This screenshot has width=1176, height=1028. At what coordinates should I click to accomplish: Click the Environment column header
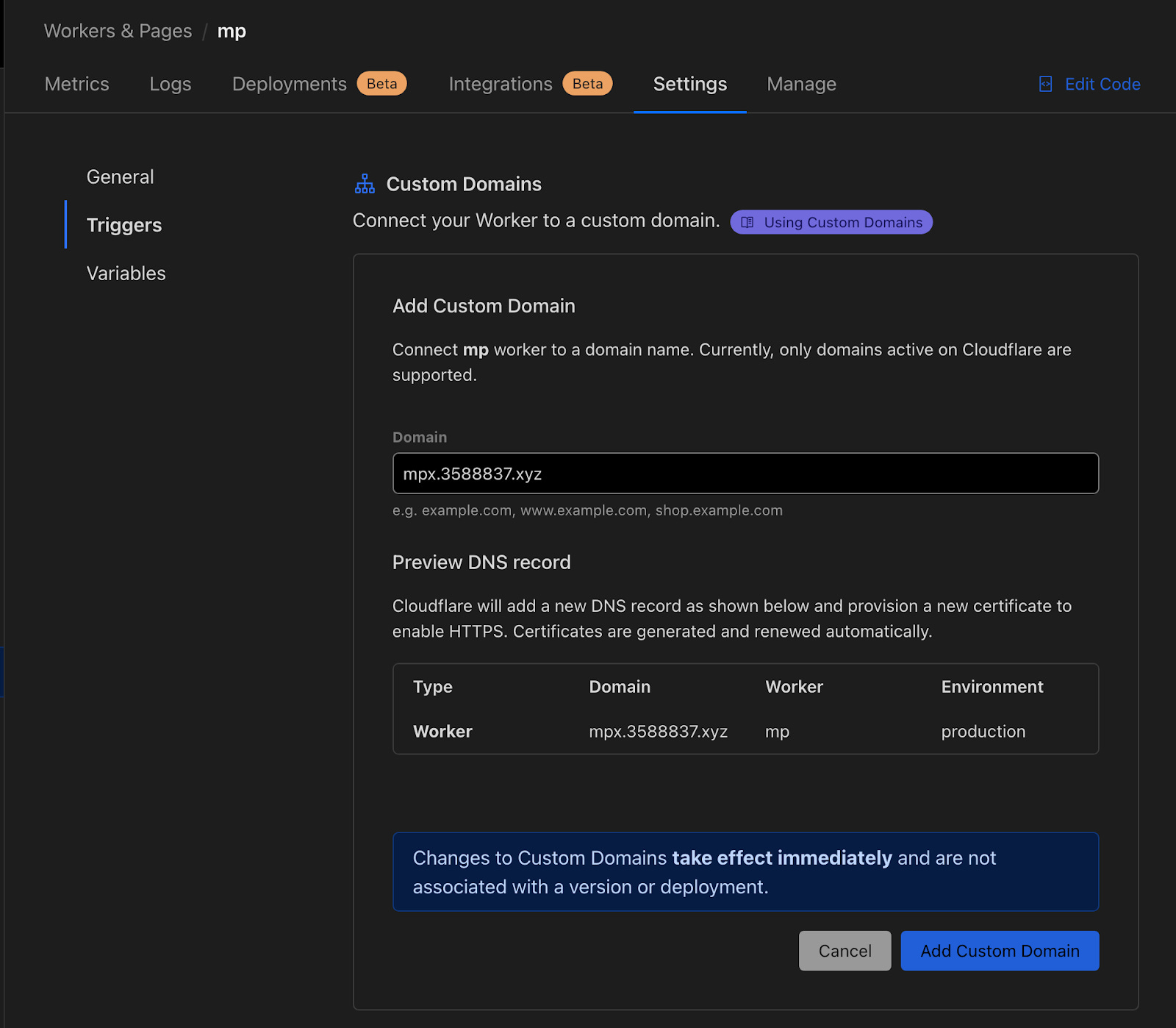(992, 687)
